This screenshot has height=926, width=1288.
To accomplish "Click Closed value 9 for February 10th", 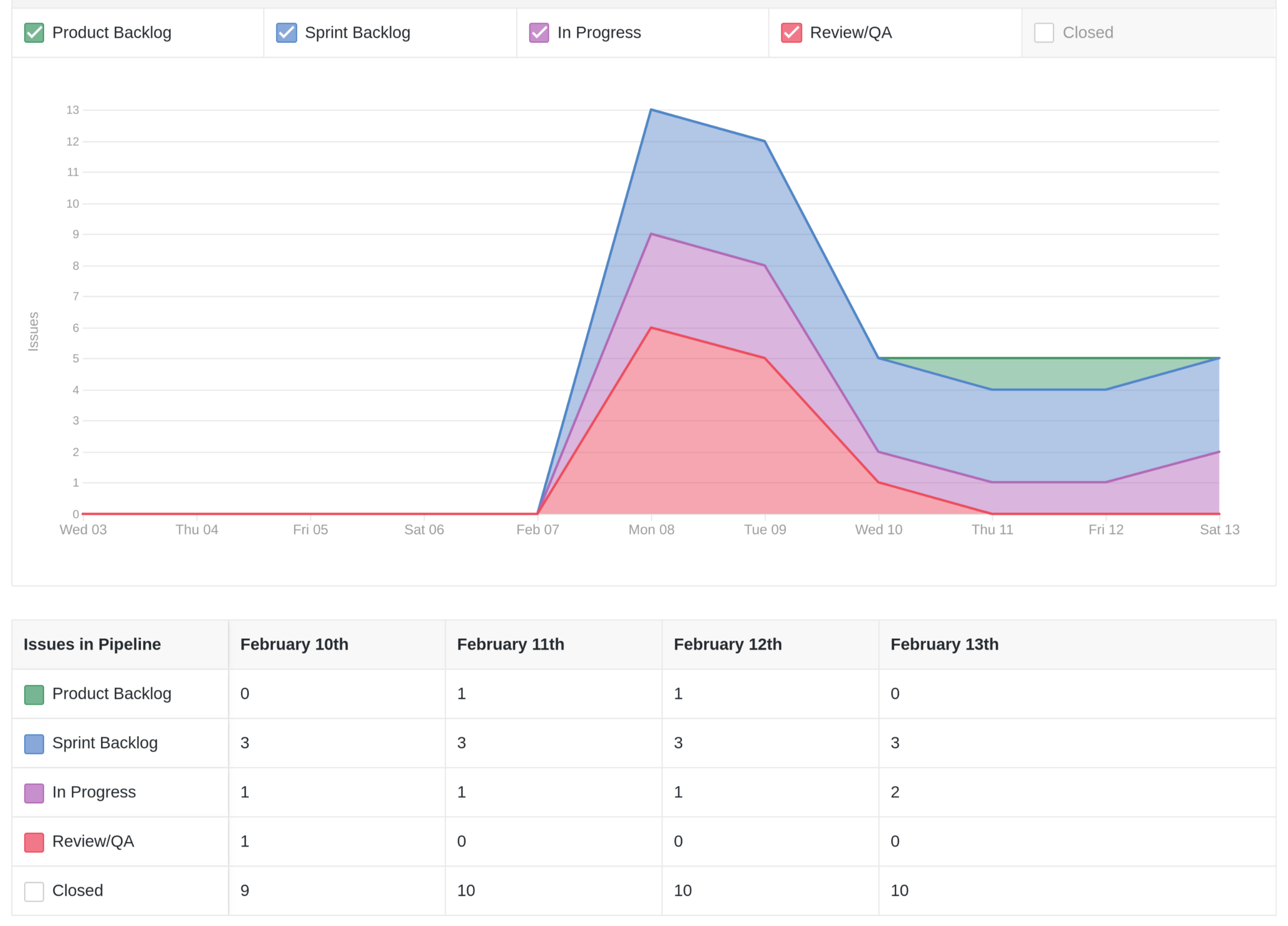I will tap(245, 890).
